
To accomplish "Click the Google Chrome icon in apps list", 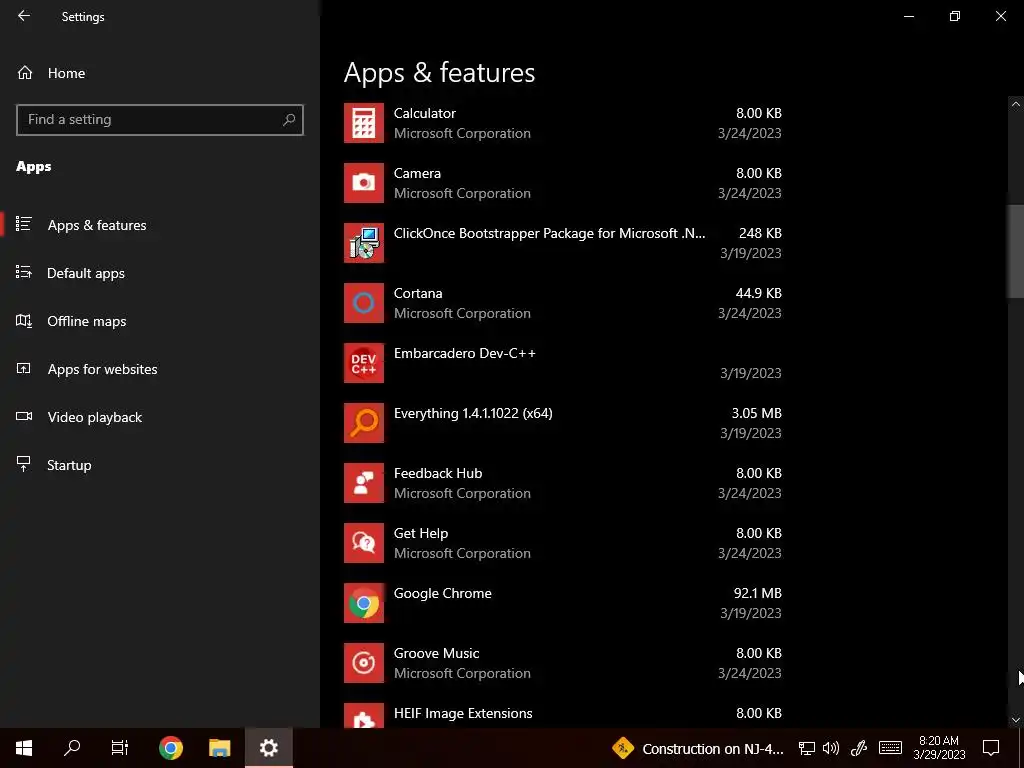I will (x=364, y=603).
